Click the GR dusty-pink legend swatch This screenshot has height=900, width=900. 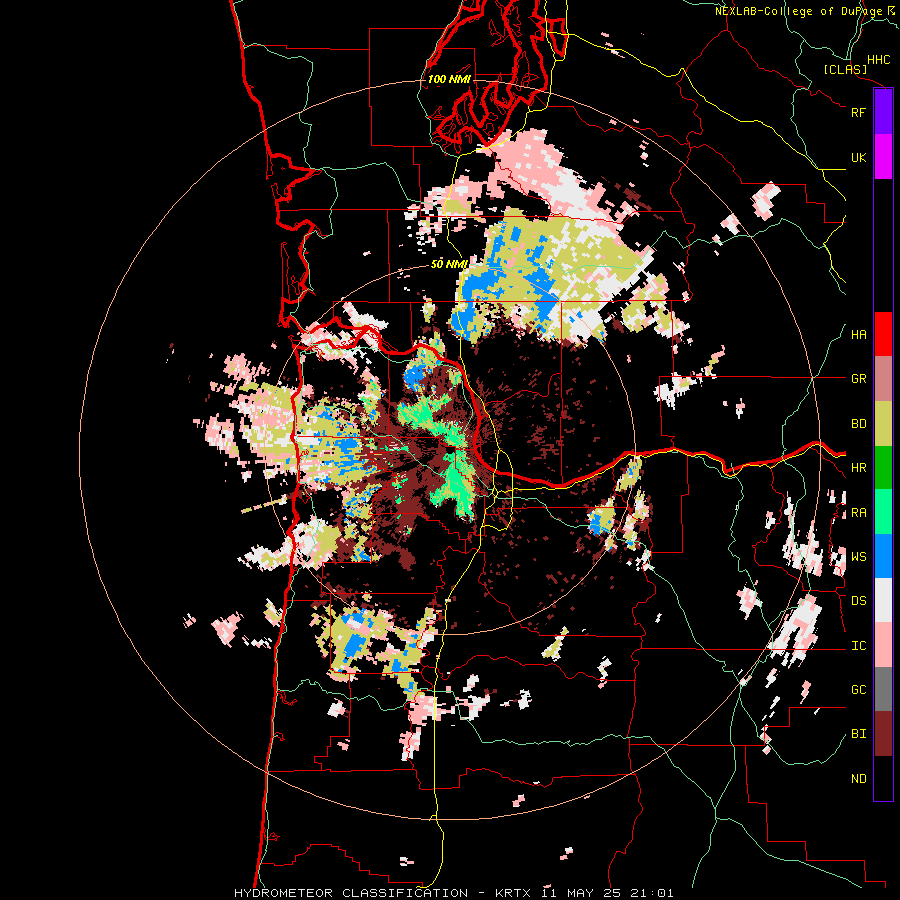click(883, 379)
